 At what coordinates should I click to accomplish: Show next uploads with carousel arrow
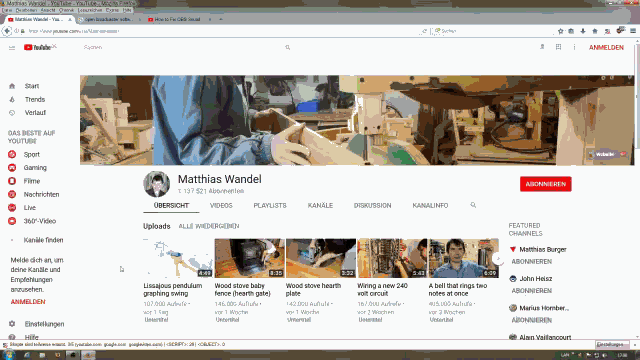tap(498, 258)
